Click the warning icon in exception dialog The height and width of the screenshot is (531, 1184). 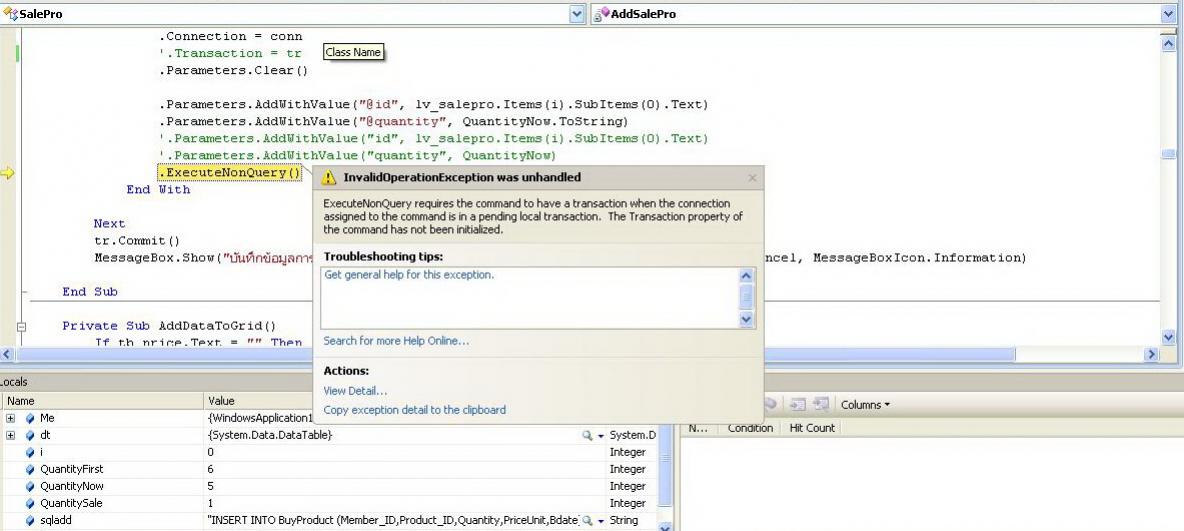pyautogui.click(x=328, y=178)
